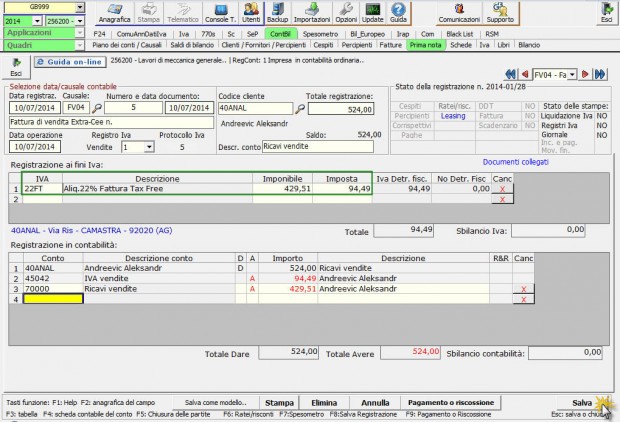
Task: Click the Guida on-line button
Action: click(x=70, y=62)
